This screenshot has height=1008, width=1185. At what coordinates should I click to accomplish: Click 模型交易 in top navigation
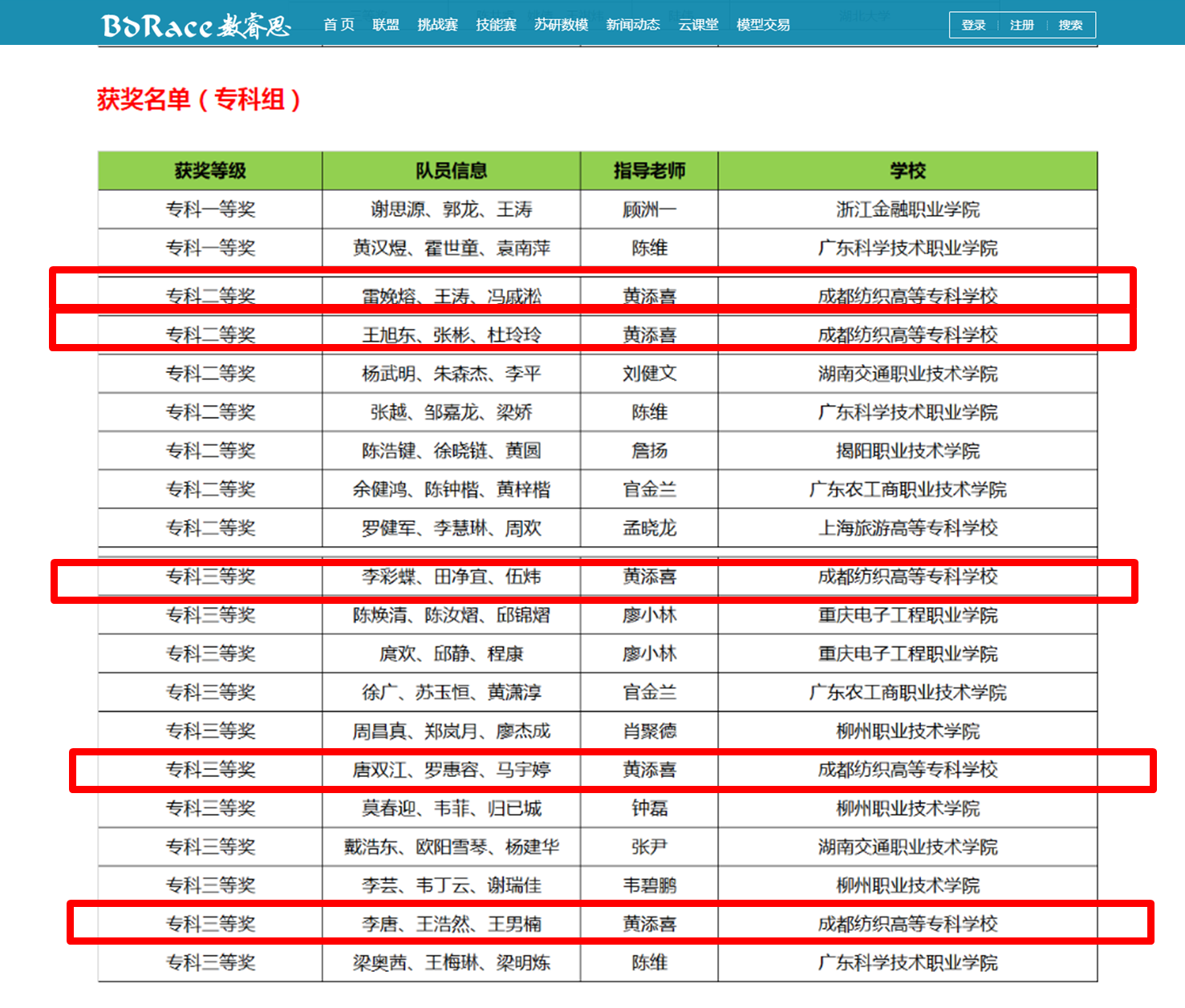(x=763, y=25)
